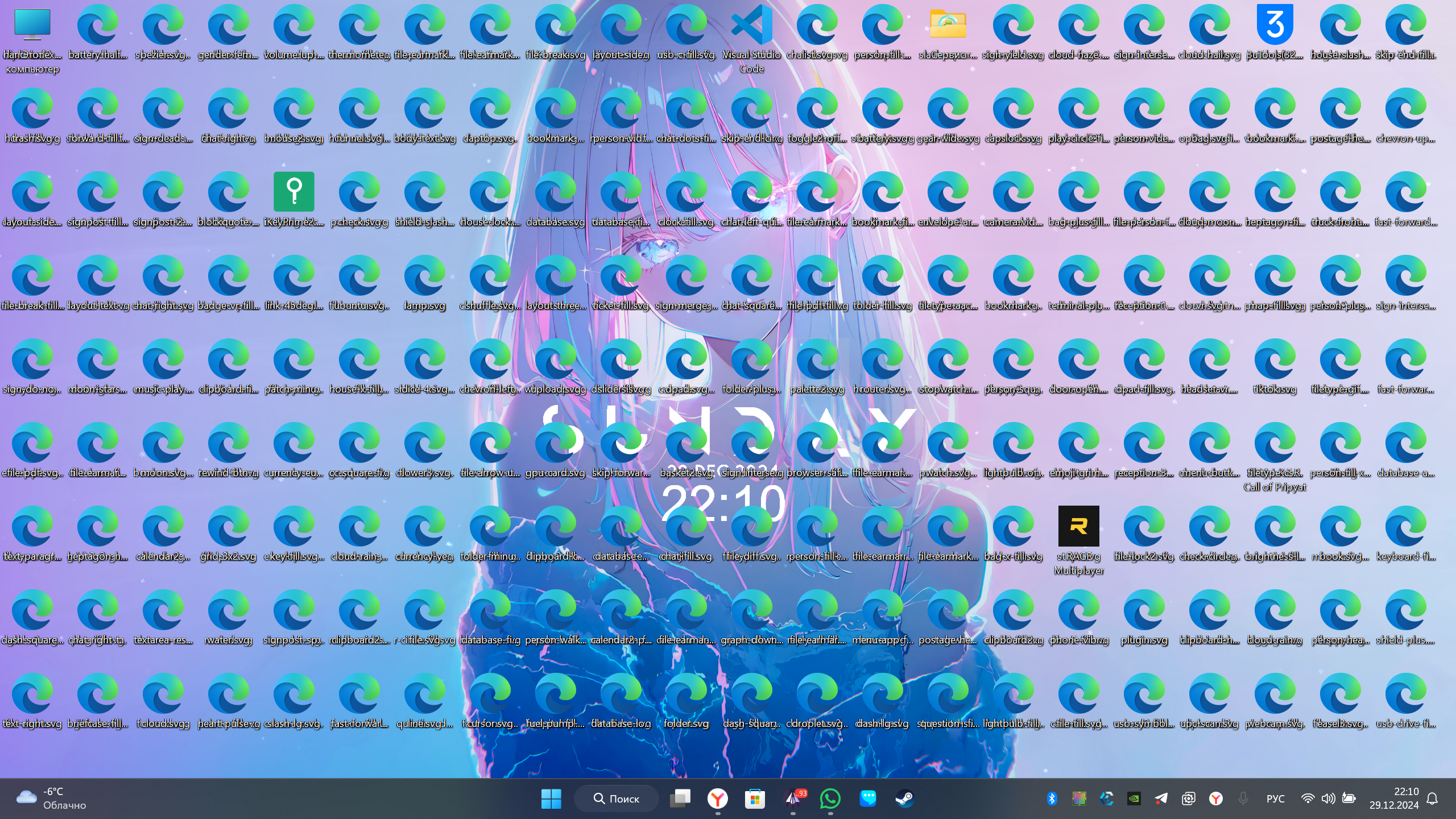Image resolution: width=1456 pixels, height=819 pixels.
Task: Open the Windows Start menu
Action: click(551, 799)
